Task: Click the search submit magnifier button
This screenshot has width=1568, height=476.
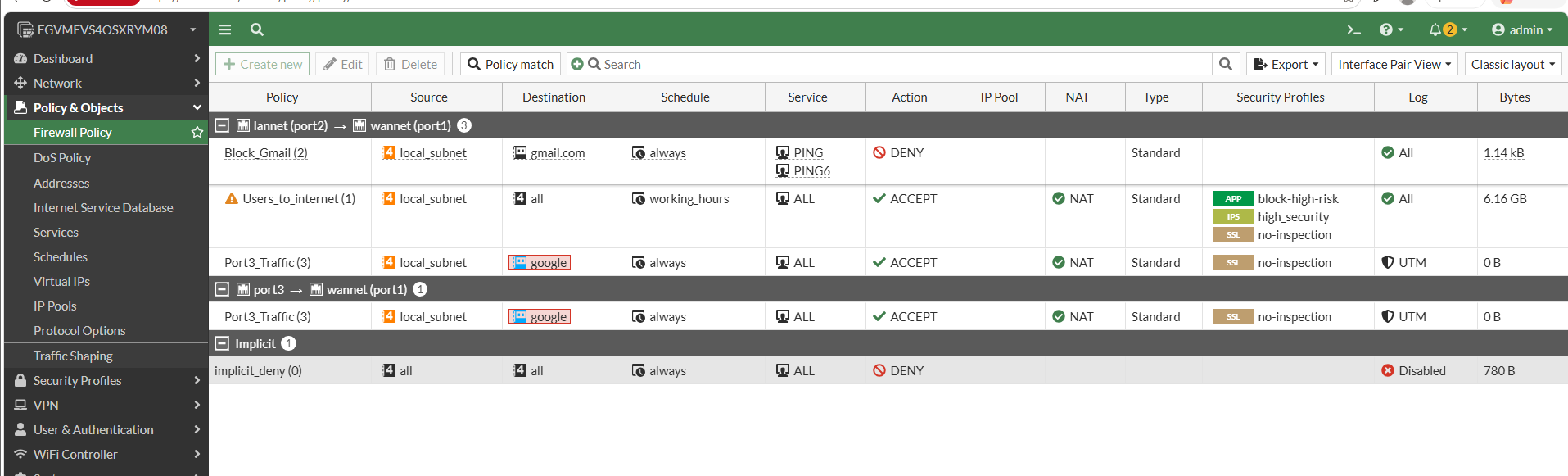Action: point(1226,64)
